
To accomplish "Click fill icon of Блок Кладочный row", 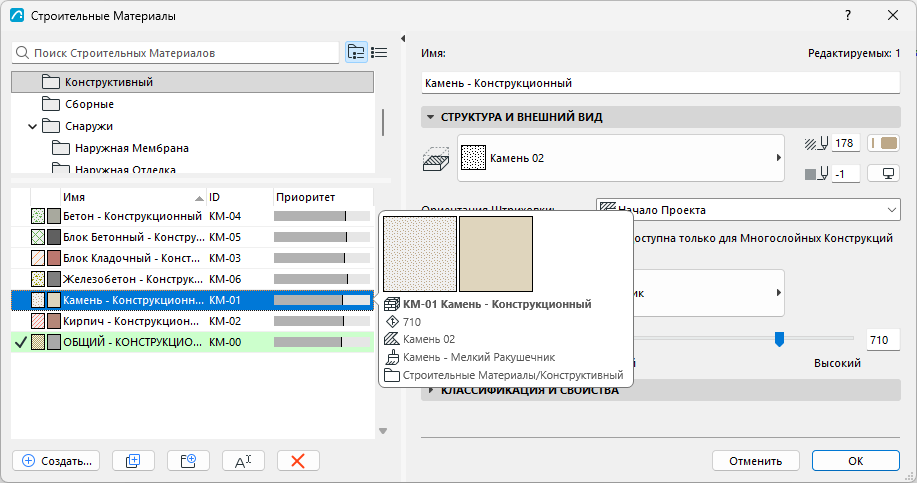I will 38,258.
